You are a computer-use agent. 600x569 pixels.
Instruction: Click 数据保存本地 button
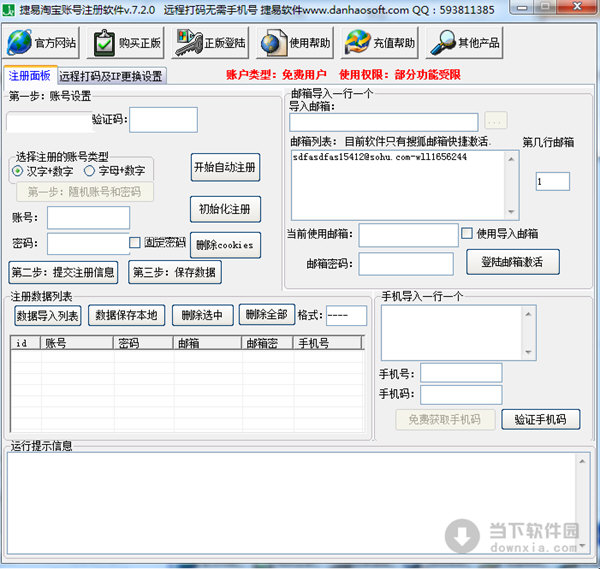(x=126, y=315)
